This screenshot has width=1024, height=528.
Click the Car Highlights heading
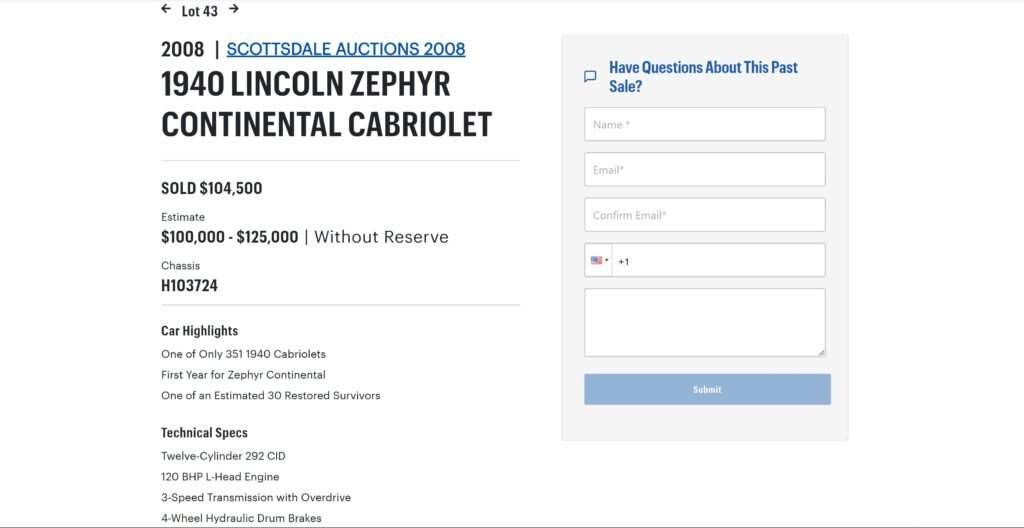click(x=199, y=331)
